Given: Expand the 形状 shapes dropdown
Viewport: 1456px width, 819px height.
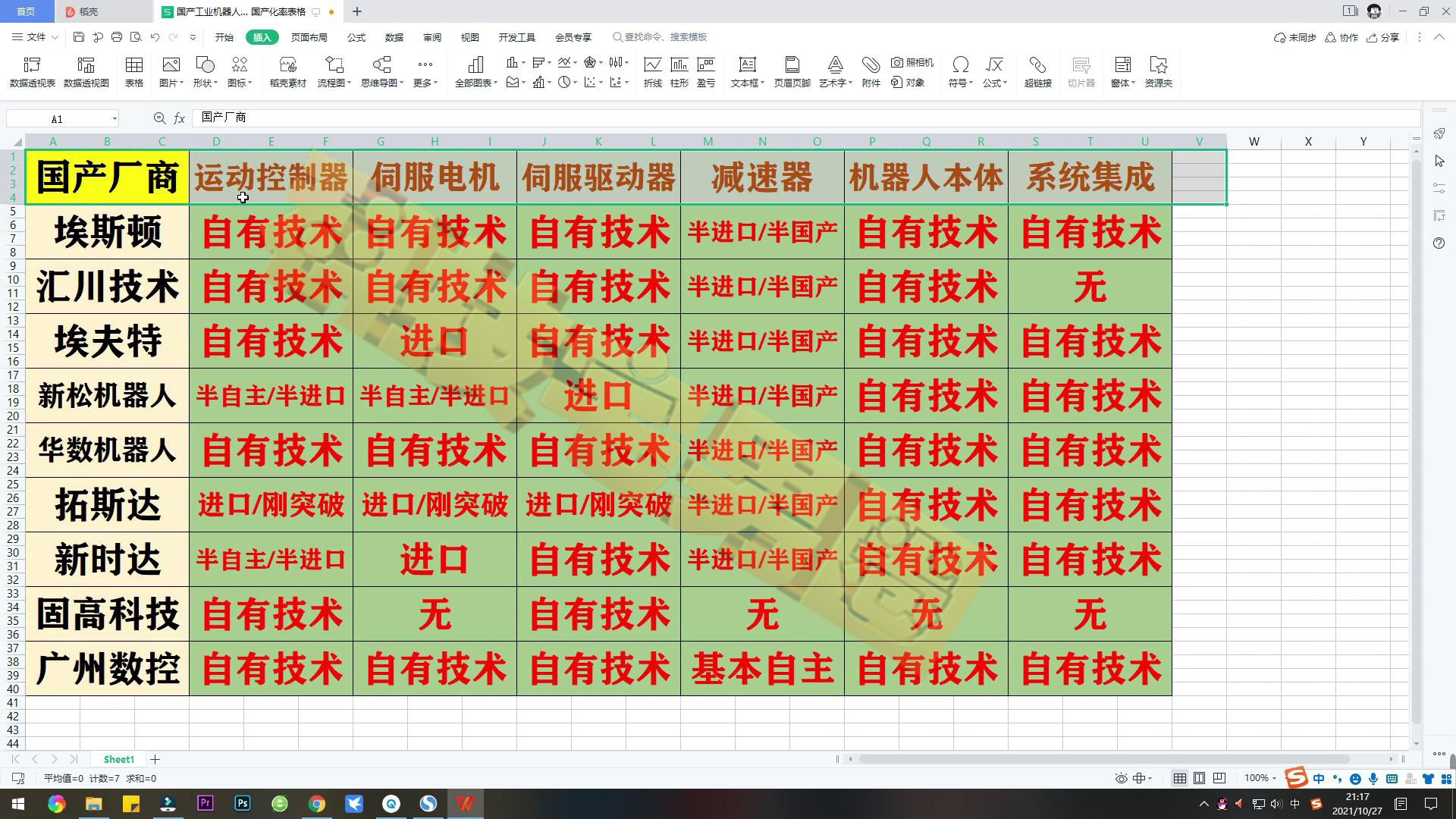Looking at the screenshot, I should [205, 83].
